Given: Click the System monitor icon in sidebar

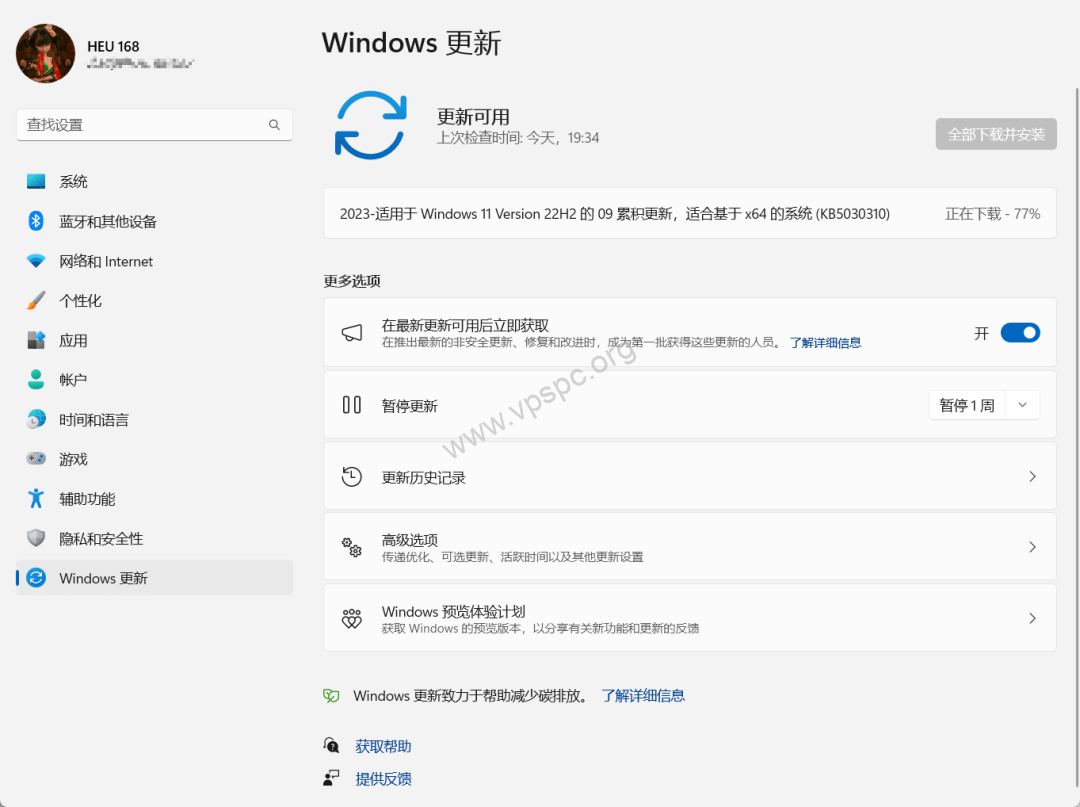Looking at the screenshot, I should click(x=36, y=182).
